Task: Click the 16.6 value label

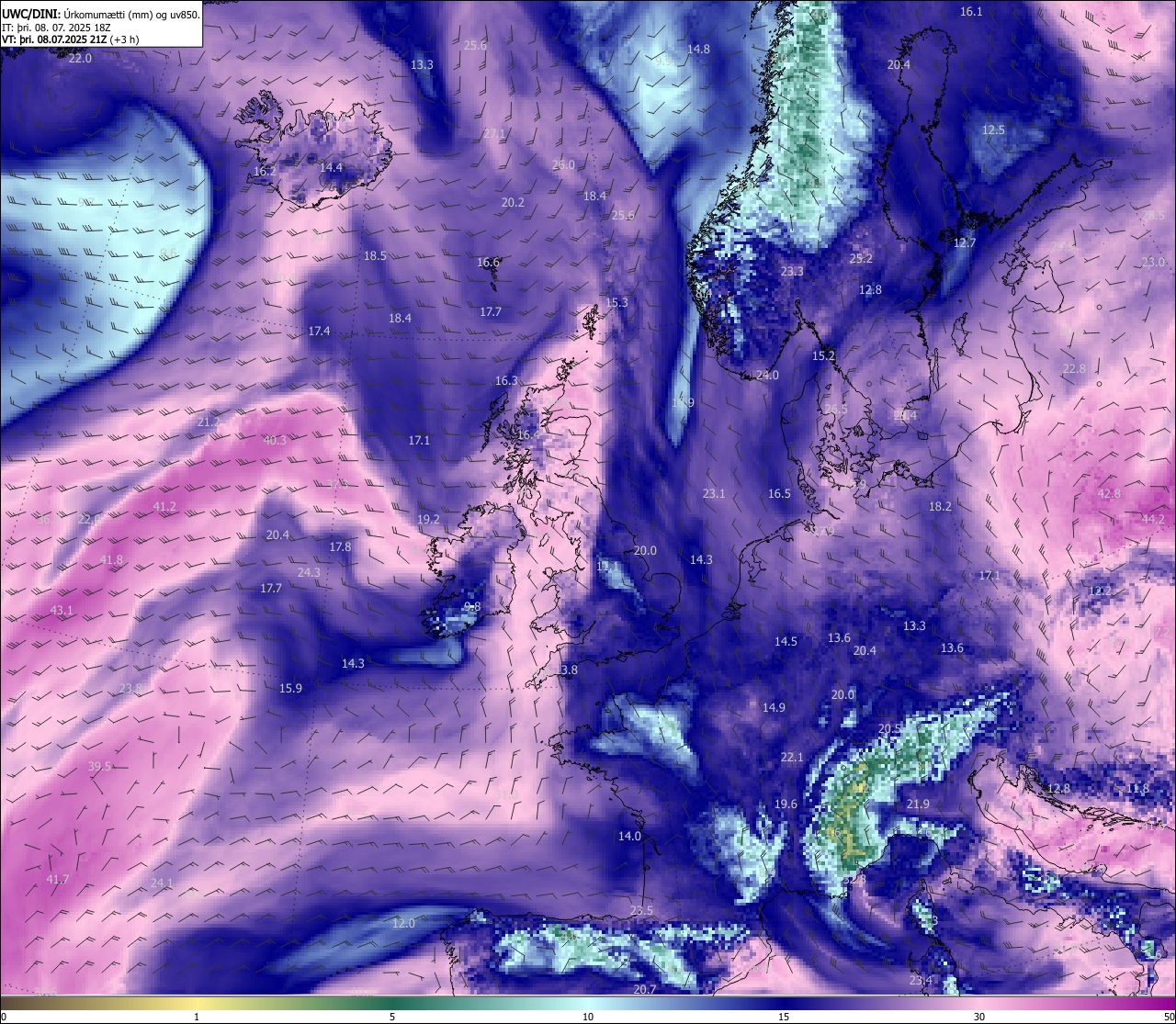Action: pyautogui.click(x=488, y=263)
